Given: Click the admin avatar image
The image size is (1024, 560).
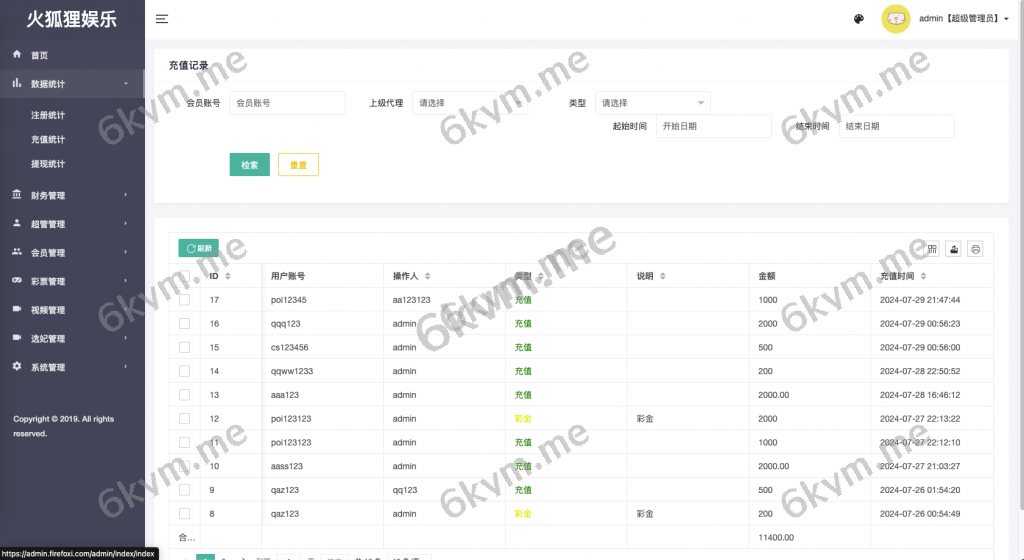Looking at the screenshot, I should (x=895, y=19).
